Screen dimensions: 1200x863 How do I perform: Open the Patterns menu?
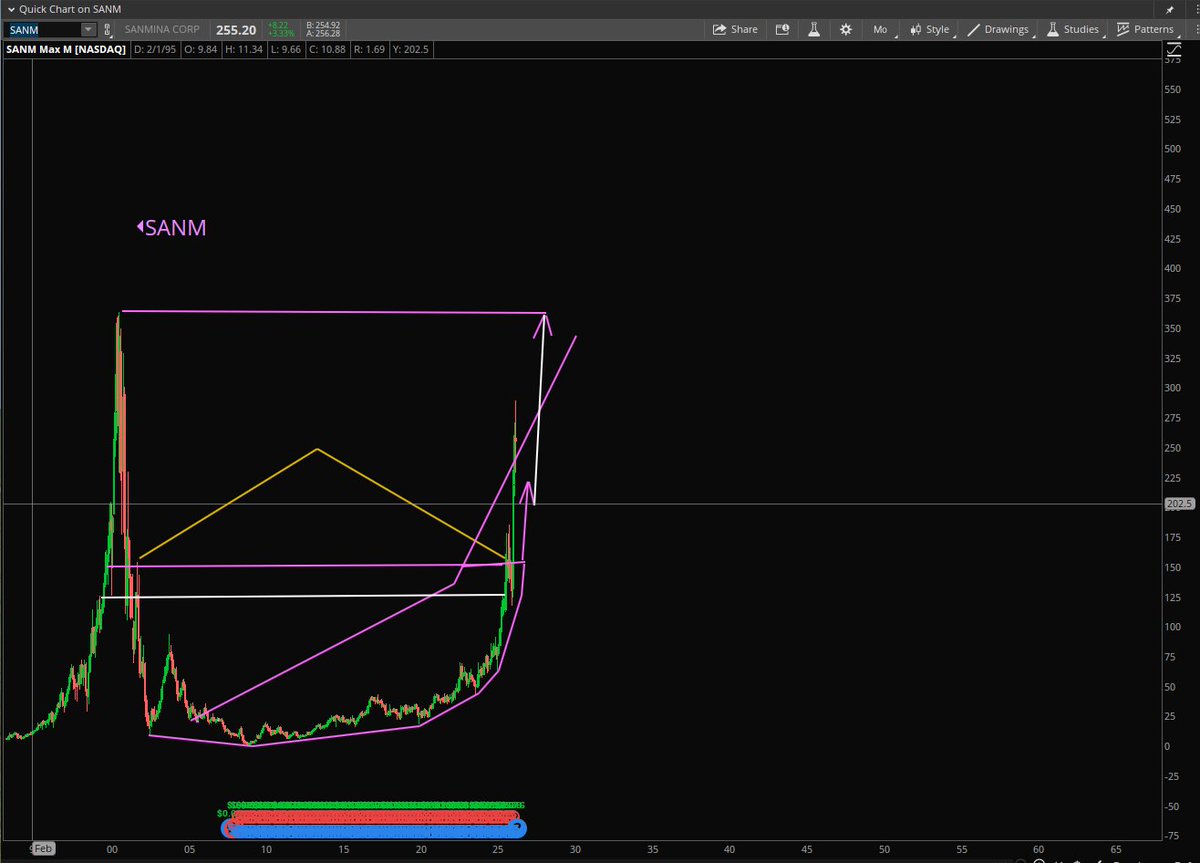coord(1145,29)
